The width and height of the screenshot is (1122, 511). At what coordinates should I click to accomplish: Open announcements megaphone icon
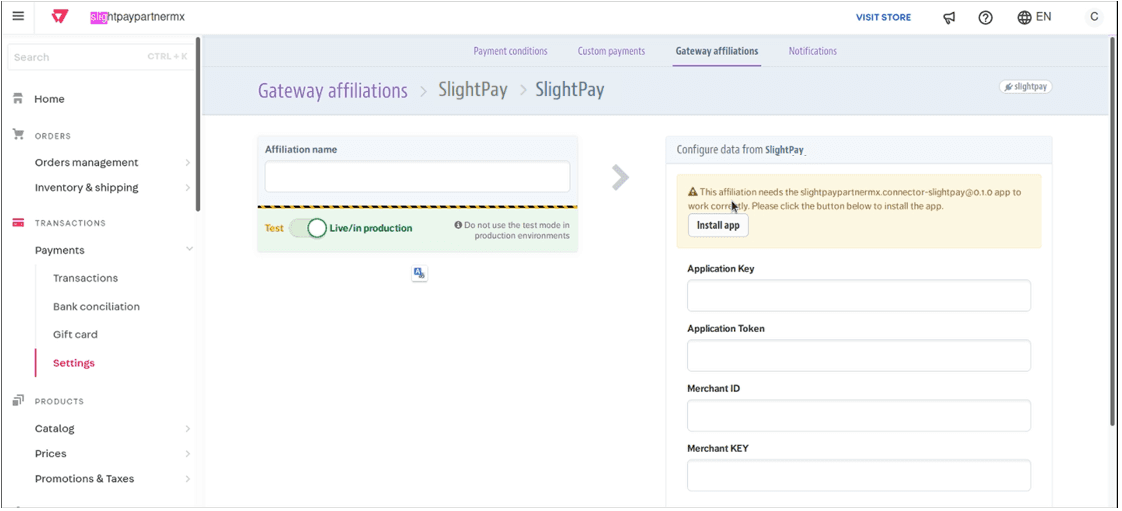[950, 18]
